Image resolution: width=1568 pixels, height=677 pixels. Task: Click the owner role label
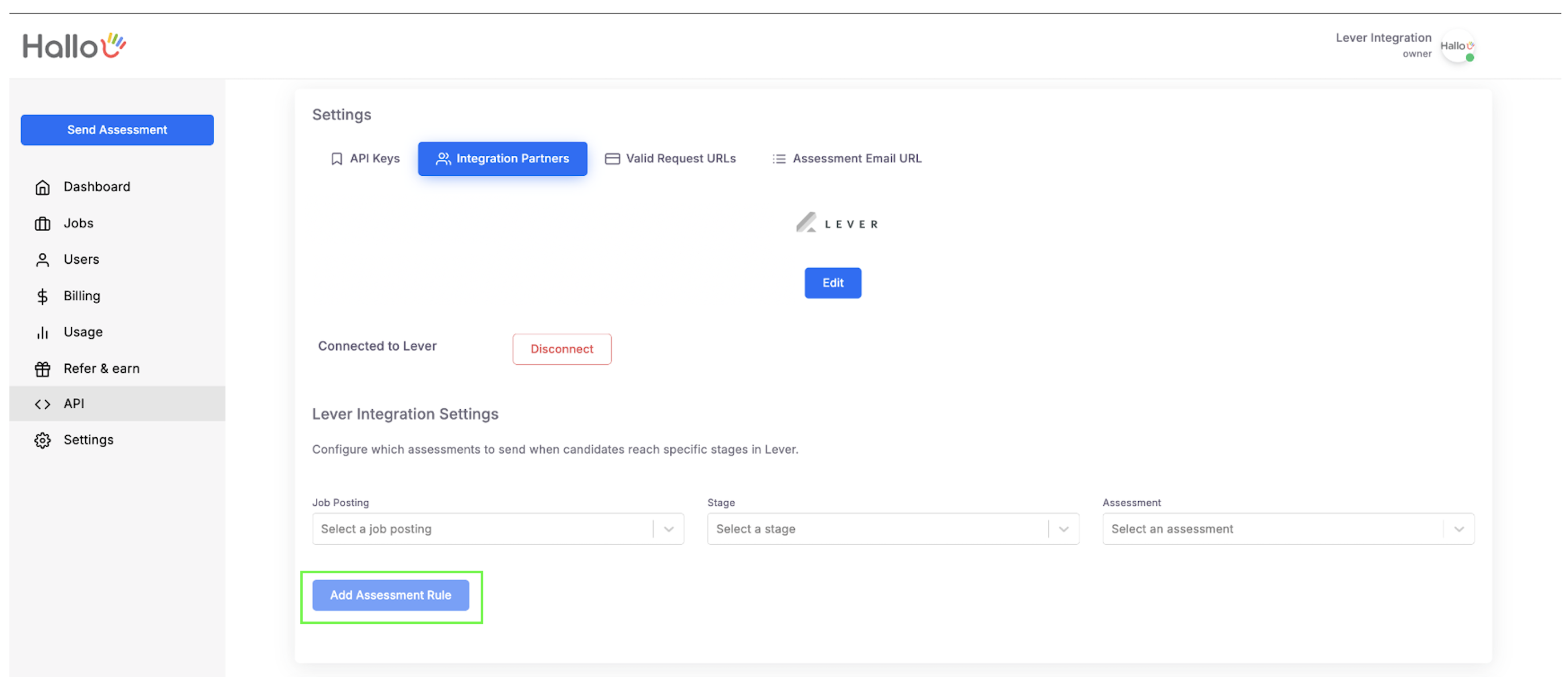click(x=1417, y=54)
